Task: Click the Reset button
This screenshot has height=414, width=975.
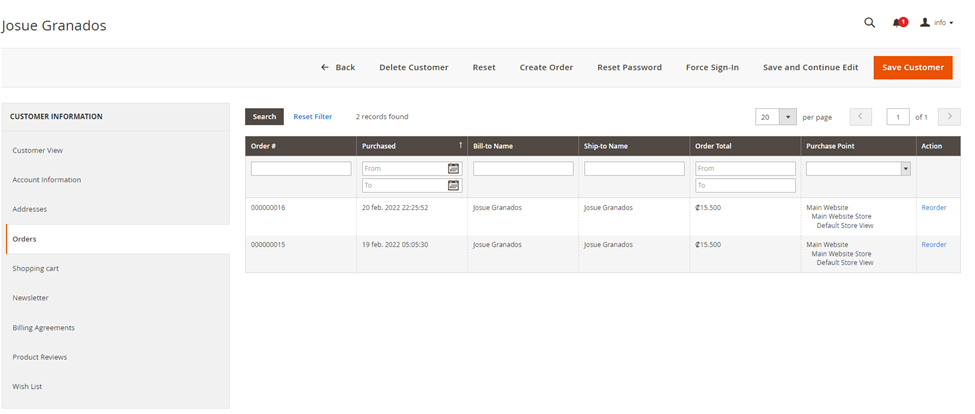Action: click(484, 67)
